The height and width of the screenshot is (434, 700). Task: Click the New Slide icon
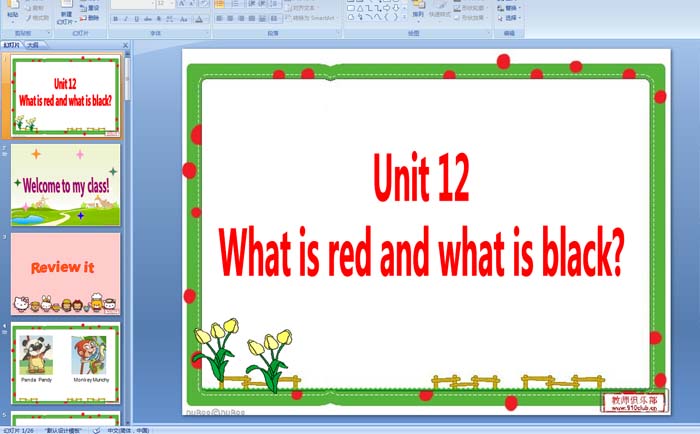(66, 4)
